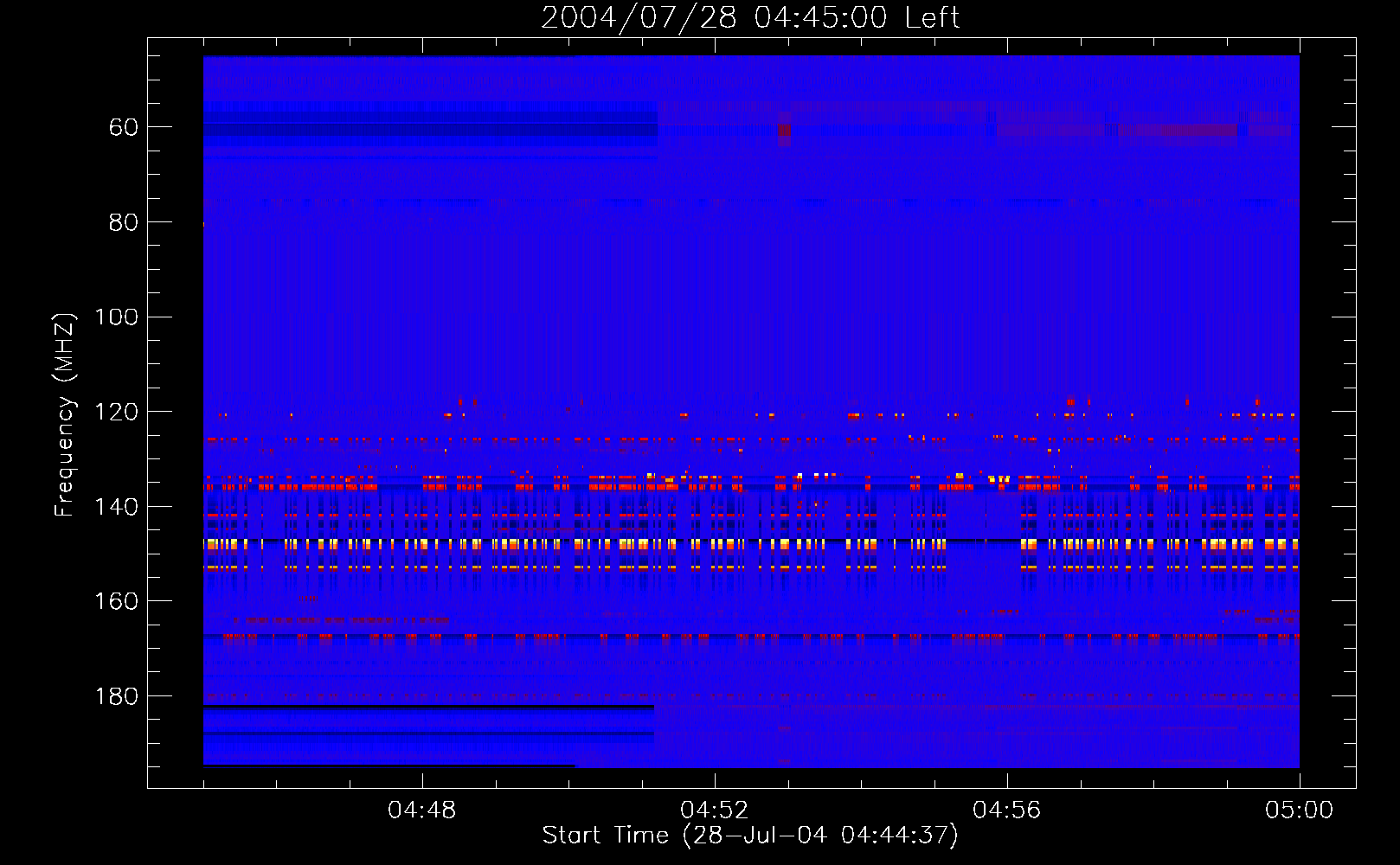This screenshot has height=865, width=1400.
Task: Click the 140 frequency tick label
Action: (116, 507)
